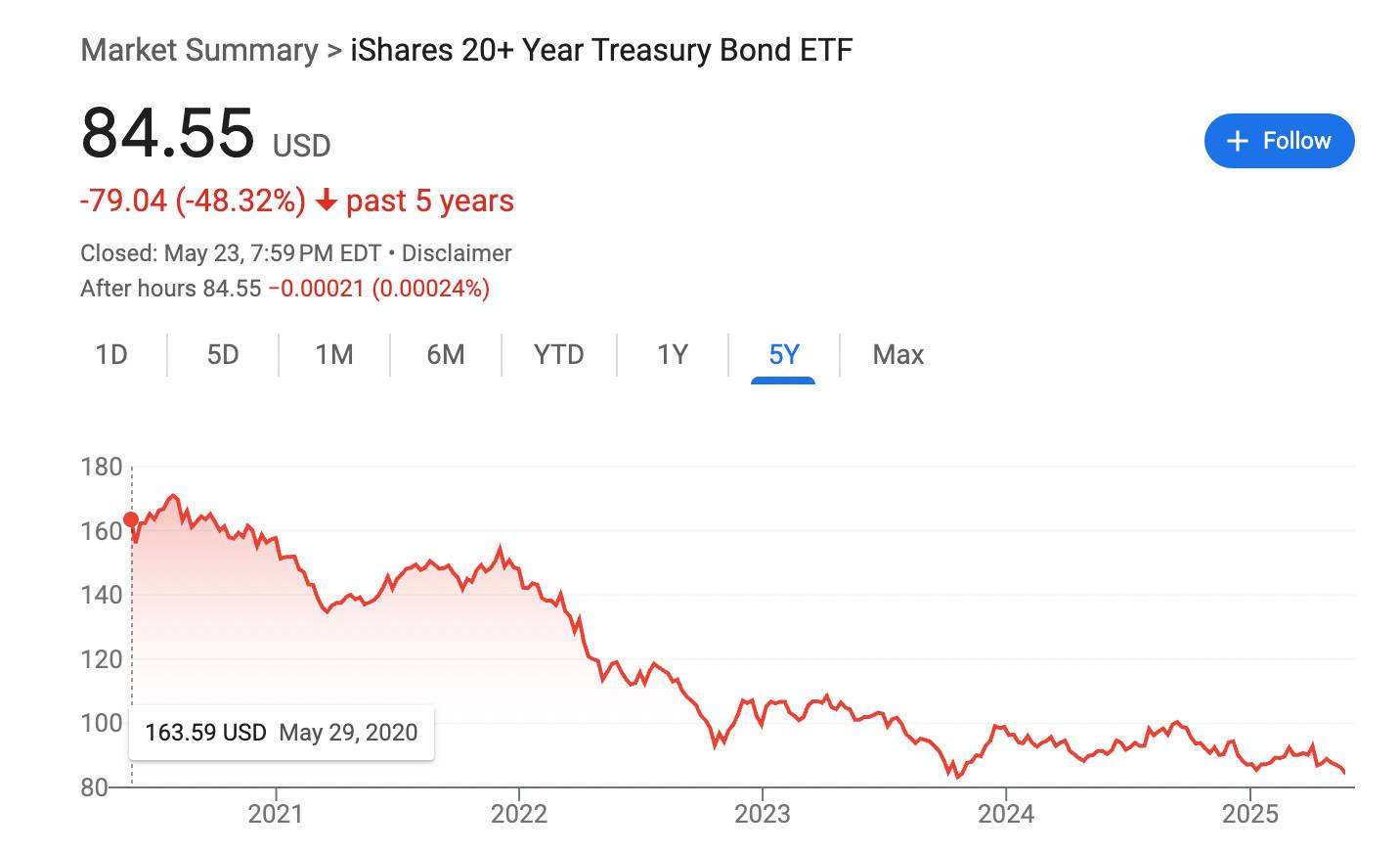Show the Max time range
Screen dimensions: 1400x853
pos(897,354)
